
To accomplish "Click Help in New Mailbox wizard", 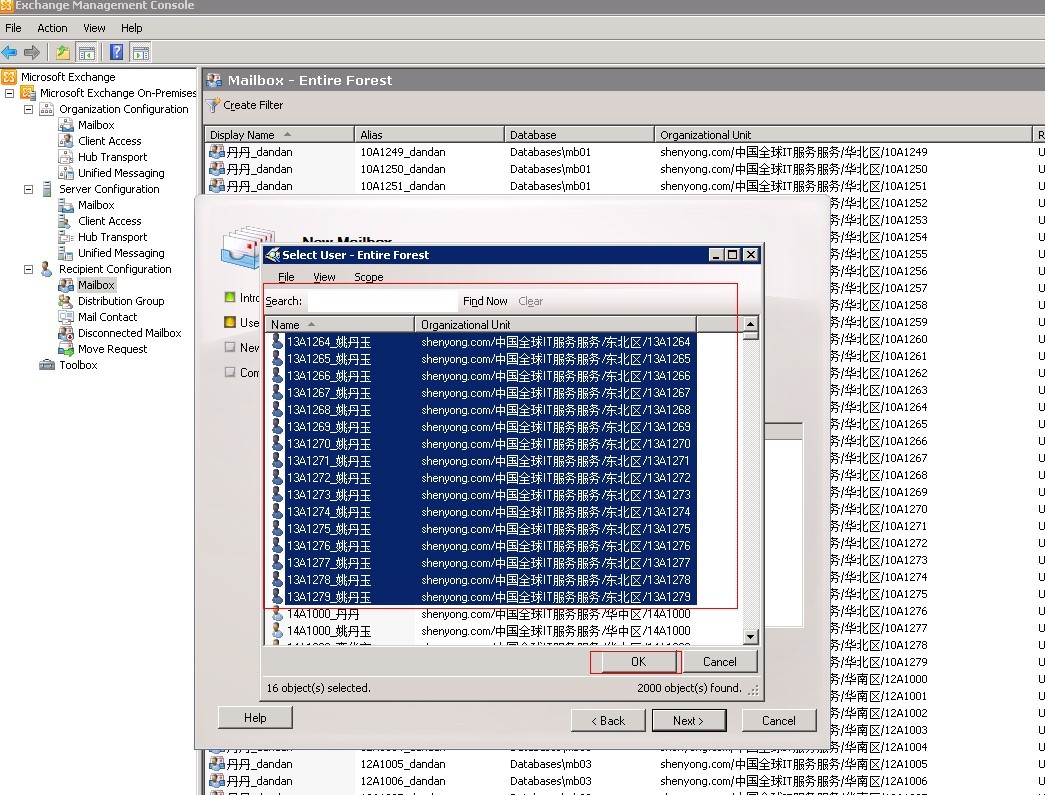I will 255,718.
